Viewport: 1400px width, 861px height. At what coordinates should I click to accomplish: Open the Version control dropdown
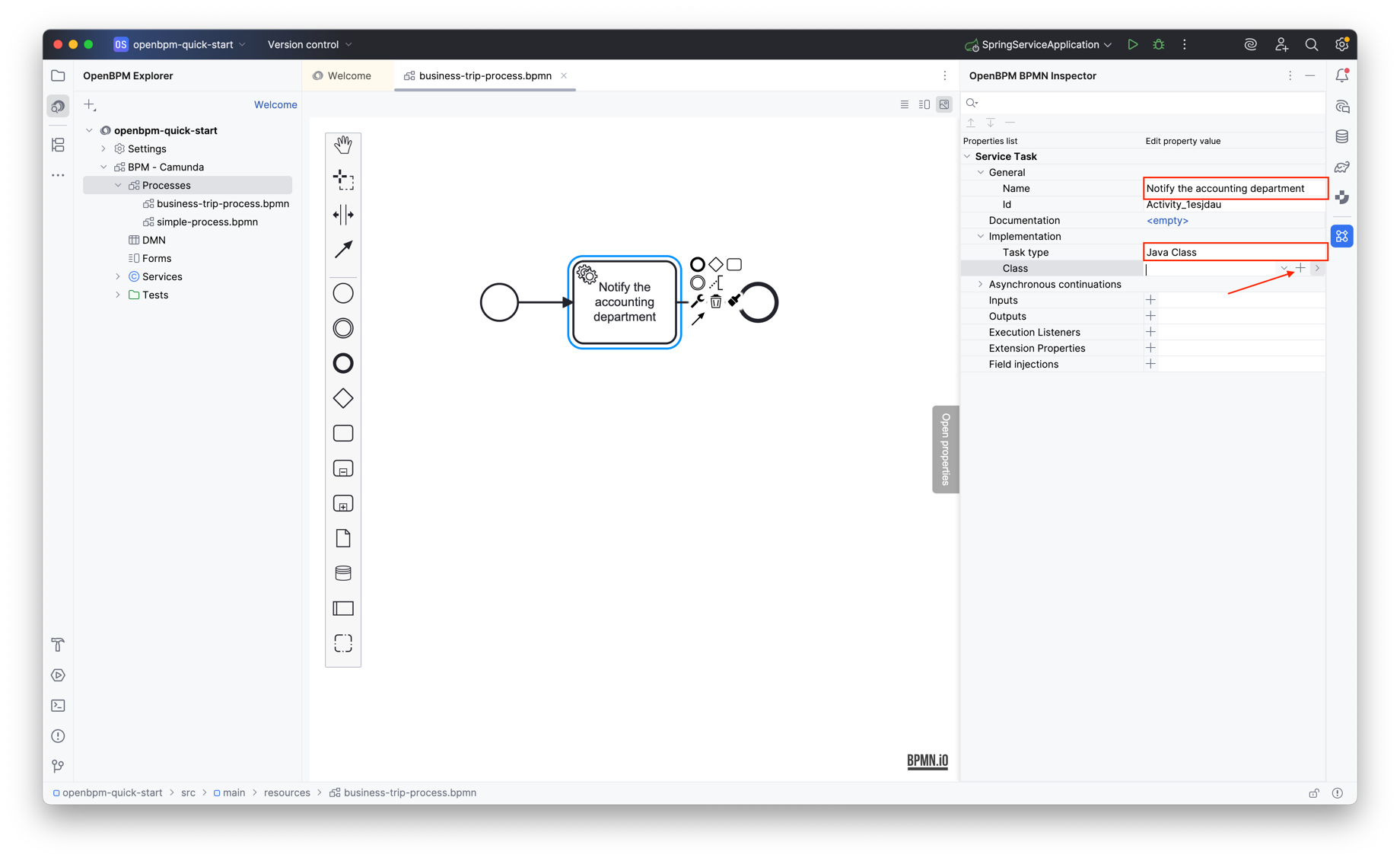pyautogui.click(x=310, y=44)
